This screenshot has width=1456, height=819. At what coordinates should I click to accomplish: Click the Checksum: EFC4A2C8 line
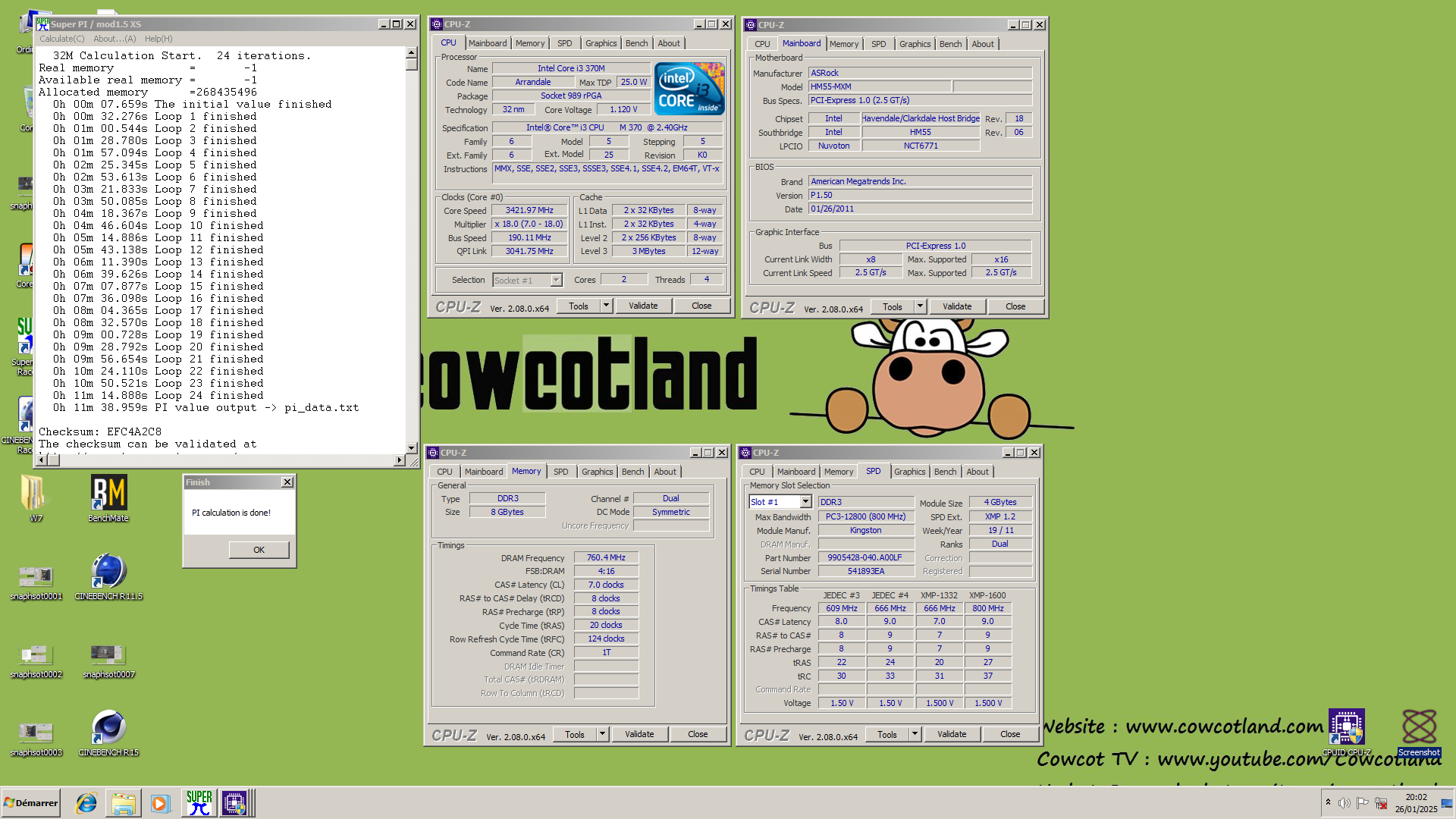coord(100,431)
